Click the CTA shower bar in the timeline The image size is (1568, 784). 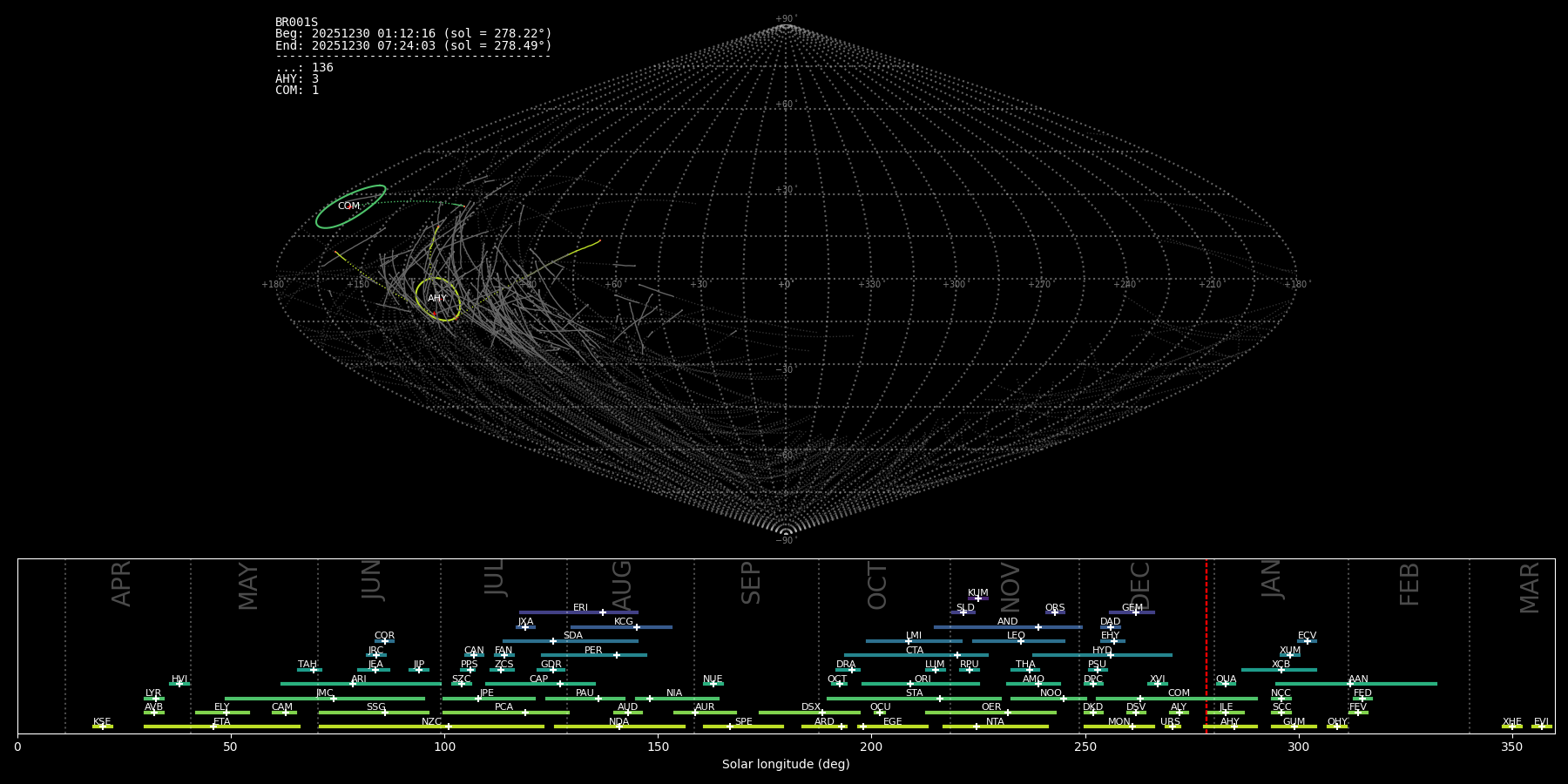point(916,655)
